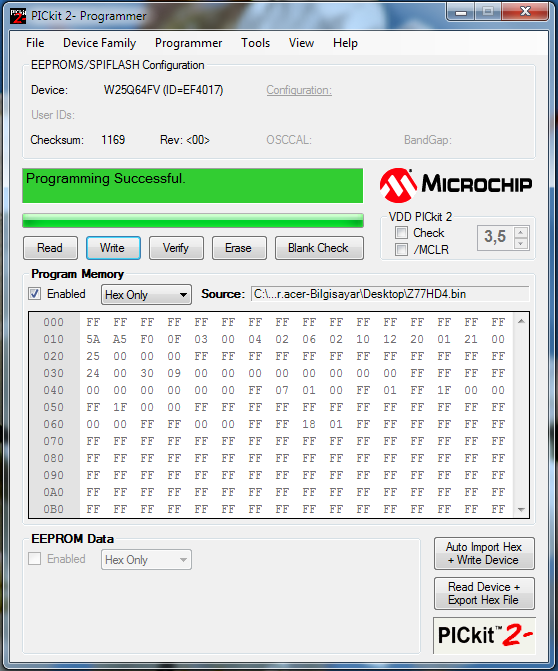The width and height of the screenshot is (558, 671).
Task: Open the Configuration link
Action: (299, 90)
